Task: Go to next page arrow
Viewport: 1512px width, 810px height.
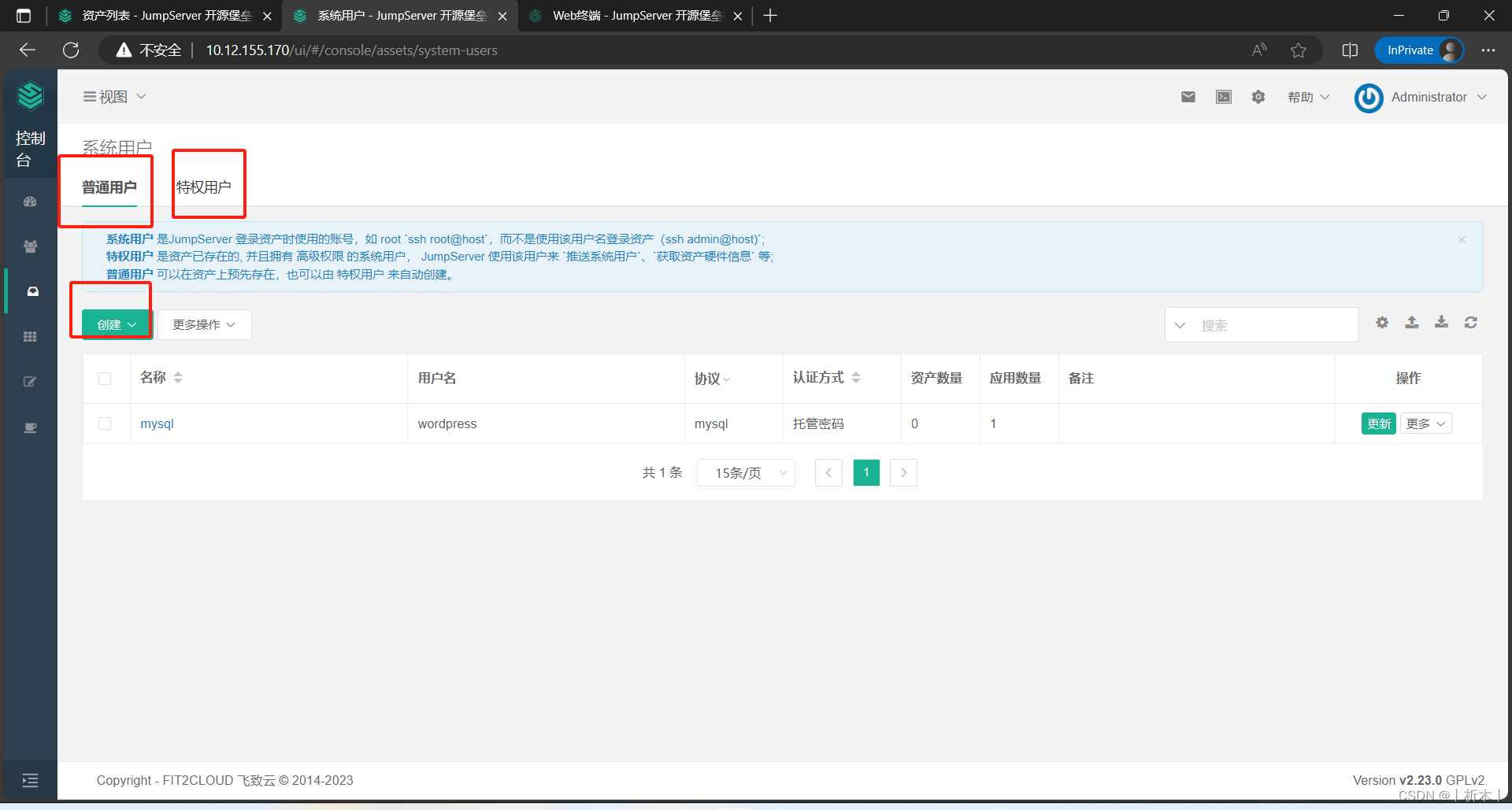Action: tap(903, 472)
